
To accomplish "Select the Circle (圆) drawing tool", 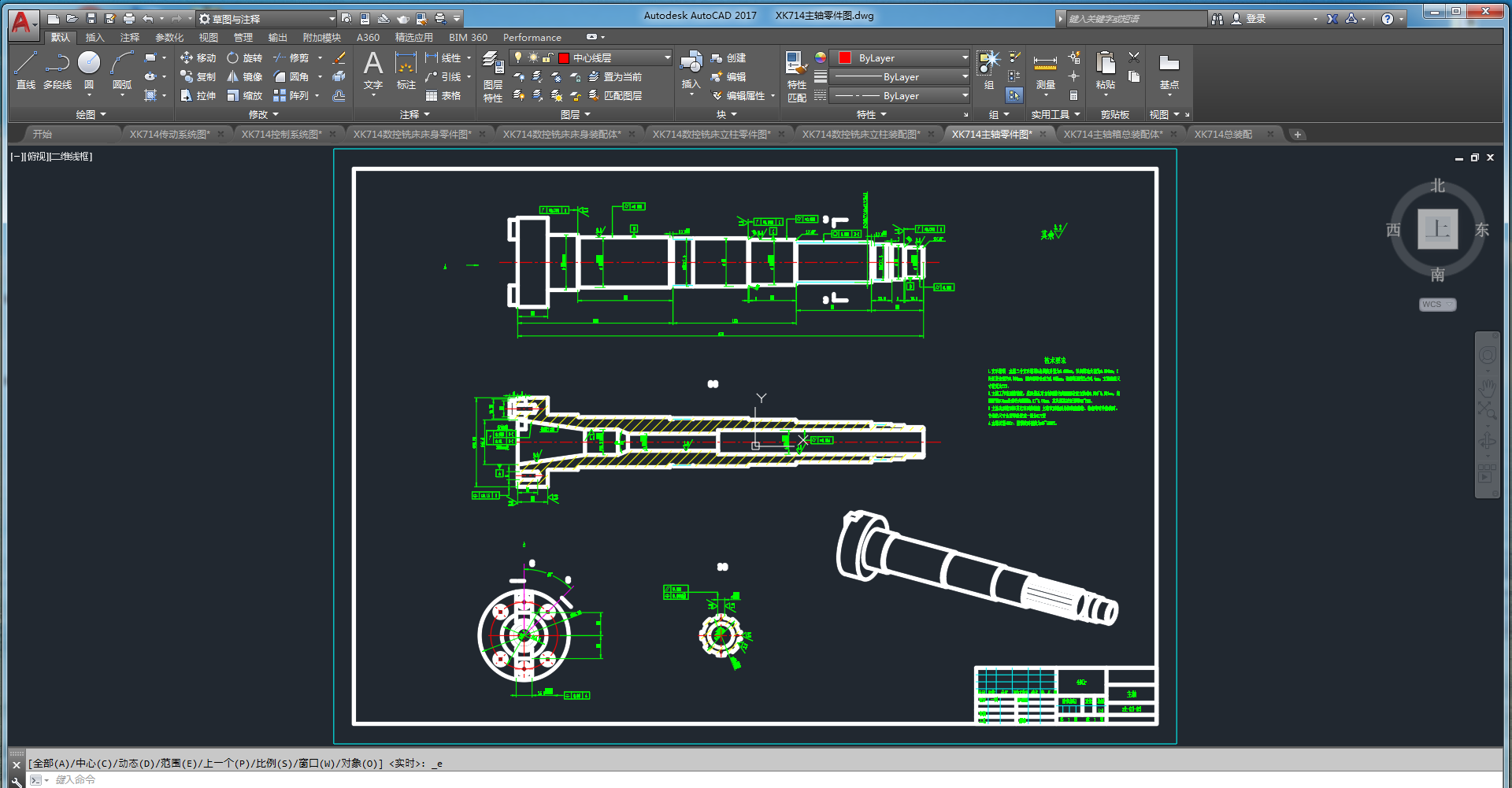I will 89,71.
